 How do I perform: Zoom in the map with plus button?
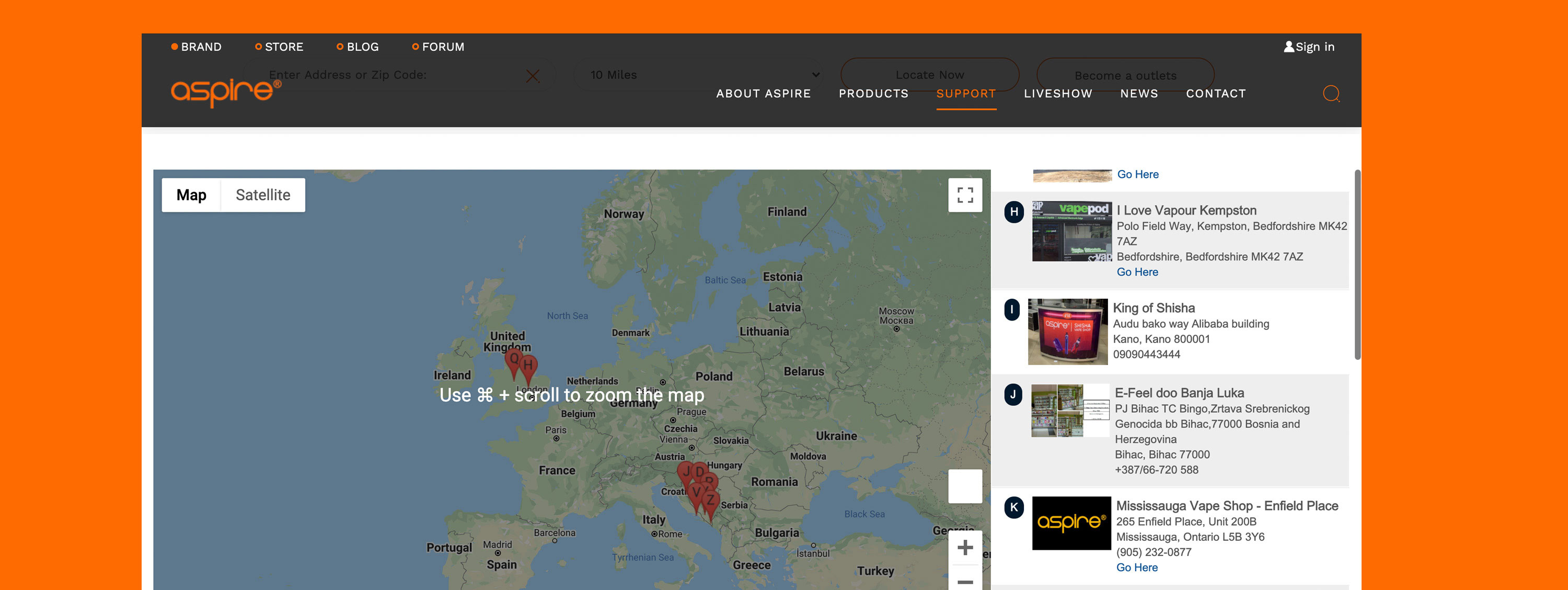tap(964, 548)
